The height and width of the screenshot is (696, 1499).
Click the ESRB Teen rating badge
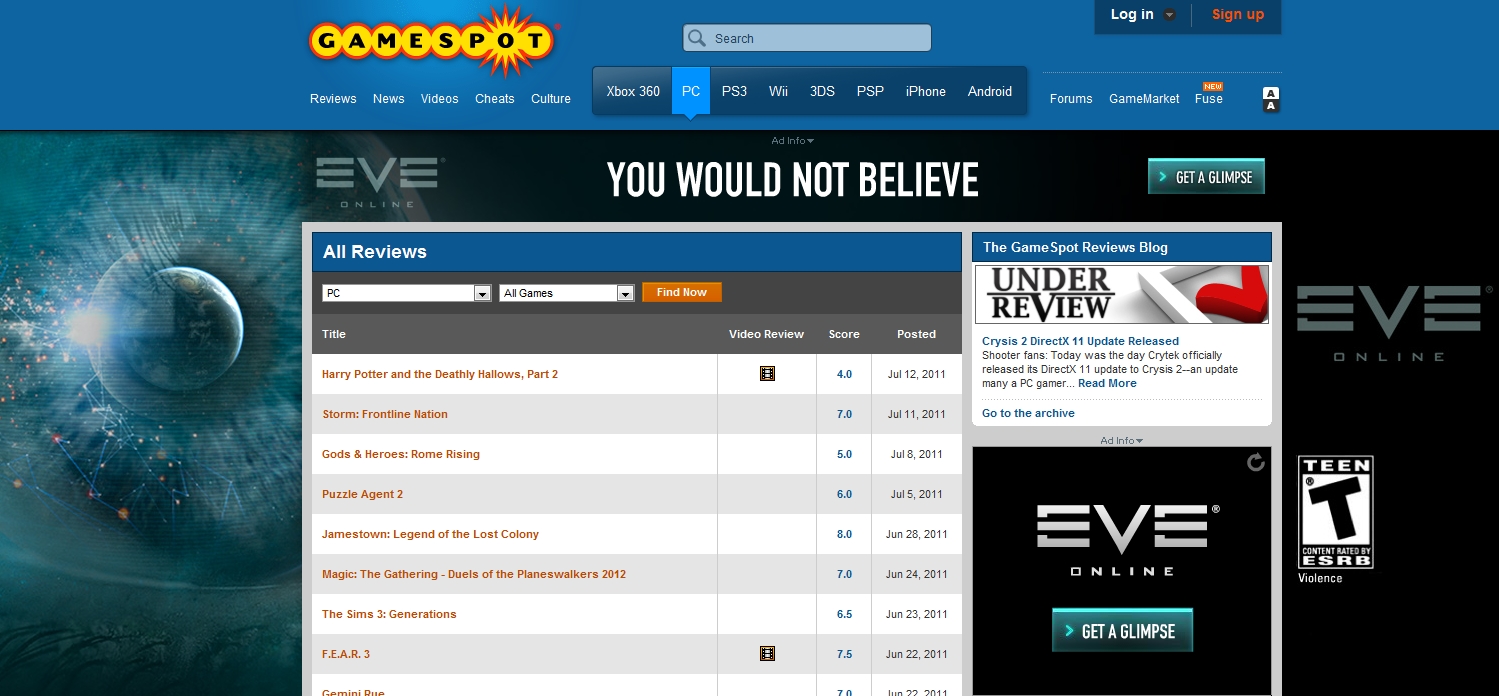(x=1335, y=512)
